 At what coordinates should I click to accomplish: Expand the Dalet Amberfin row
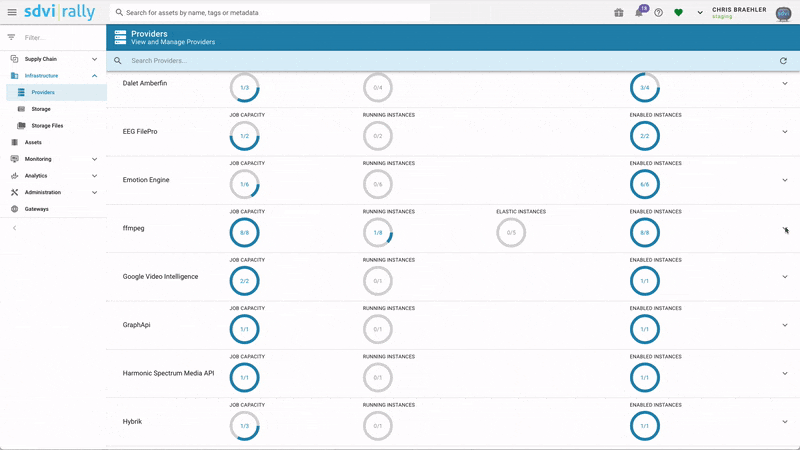click(785, 83)
